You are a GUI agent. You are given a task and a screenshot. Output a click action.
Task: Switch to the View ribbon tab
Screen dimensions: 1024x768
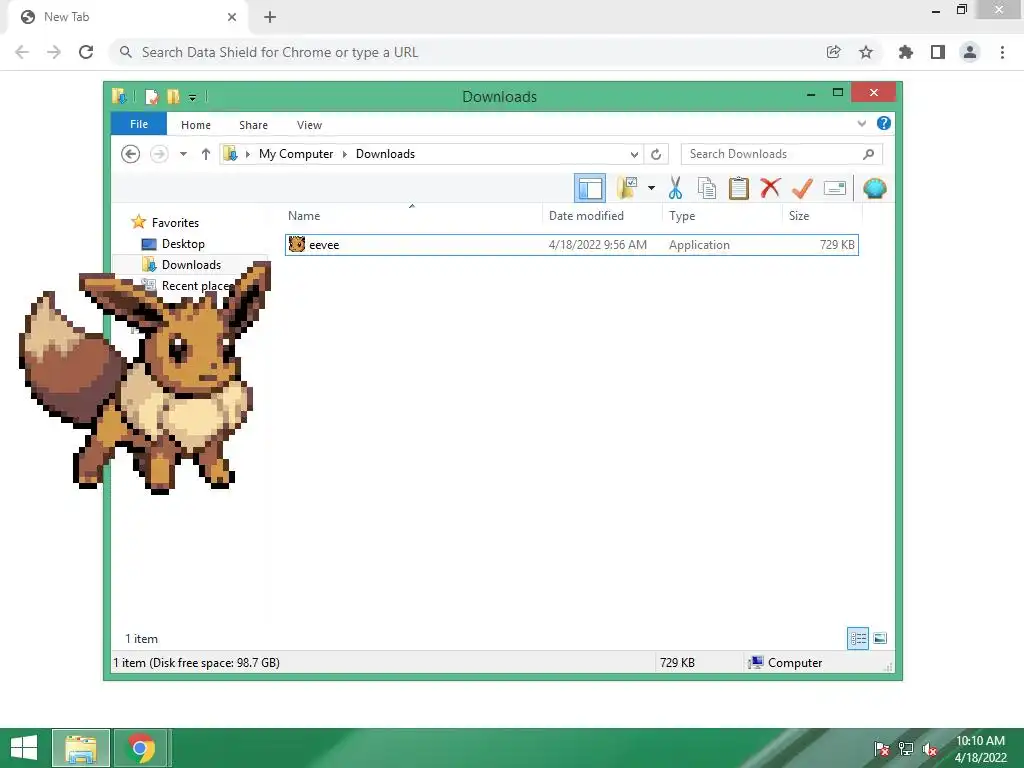click(310, 125)
